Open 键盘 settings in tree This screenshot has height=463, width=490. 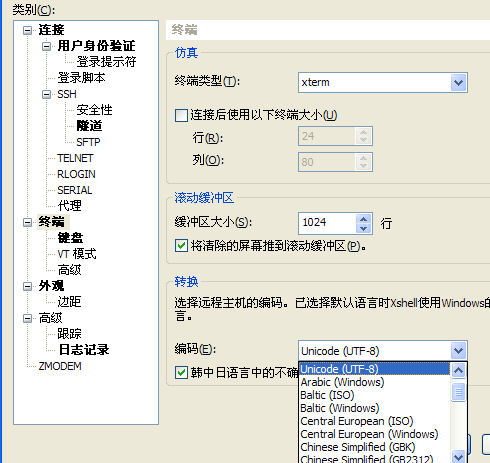tap(70, 238)
